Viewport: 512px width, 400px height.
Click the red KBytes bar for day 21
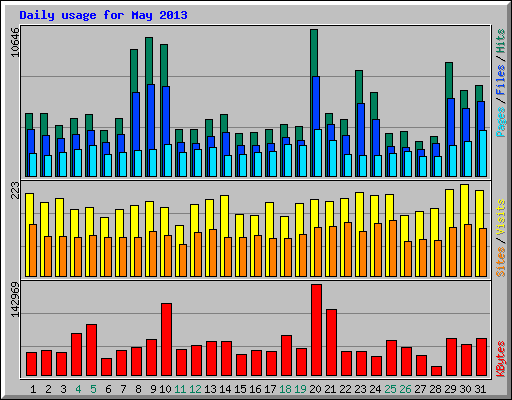(x=332, y=343)
